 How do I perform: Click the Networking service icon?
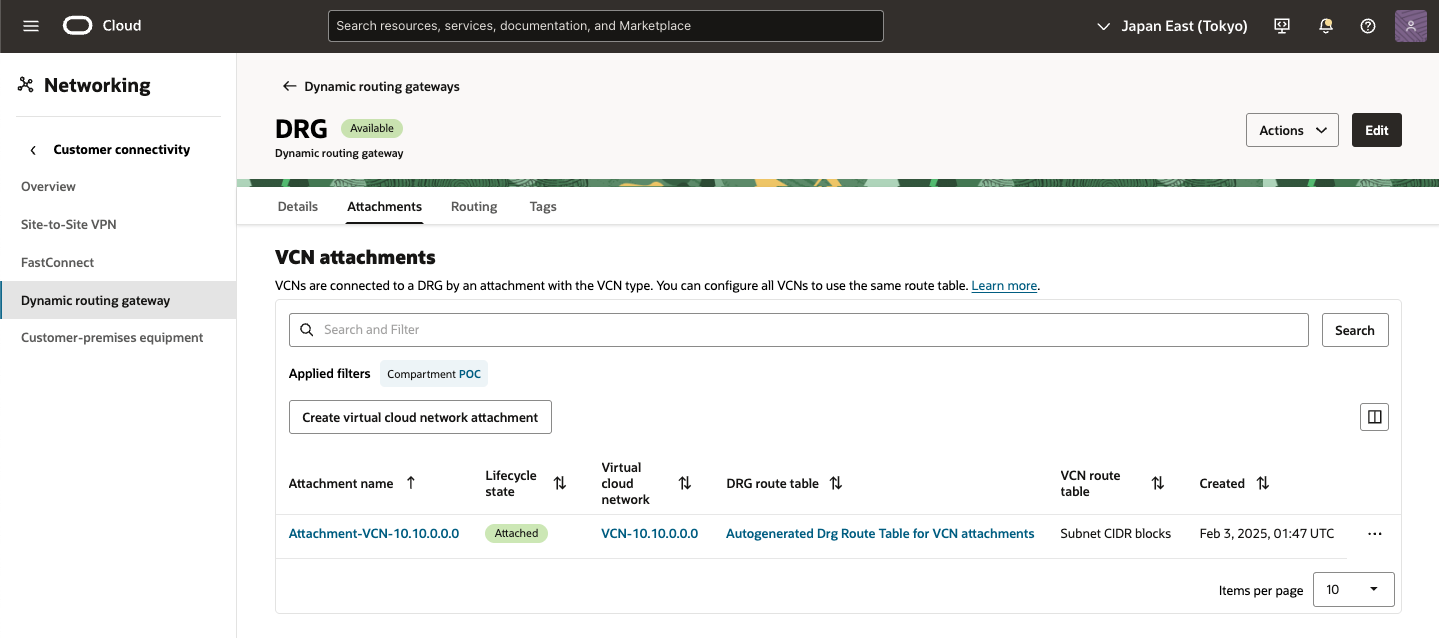click(x=26, y=85)
